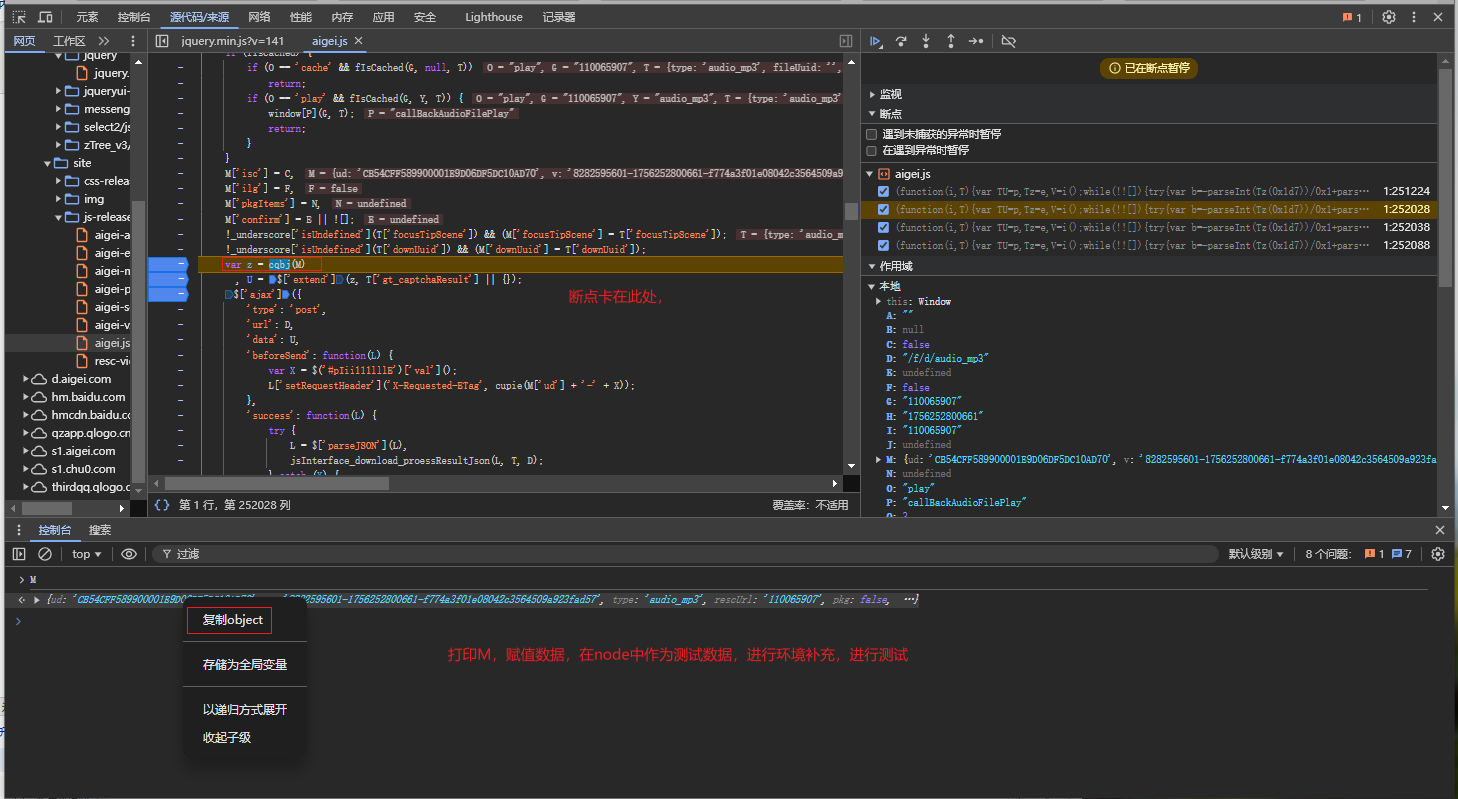The width and height of the screenshot is (1458, 799).
Task: Open the top context selector
Action: pos(87,554)
